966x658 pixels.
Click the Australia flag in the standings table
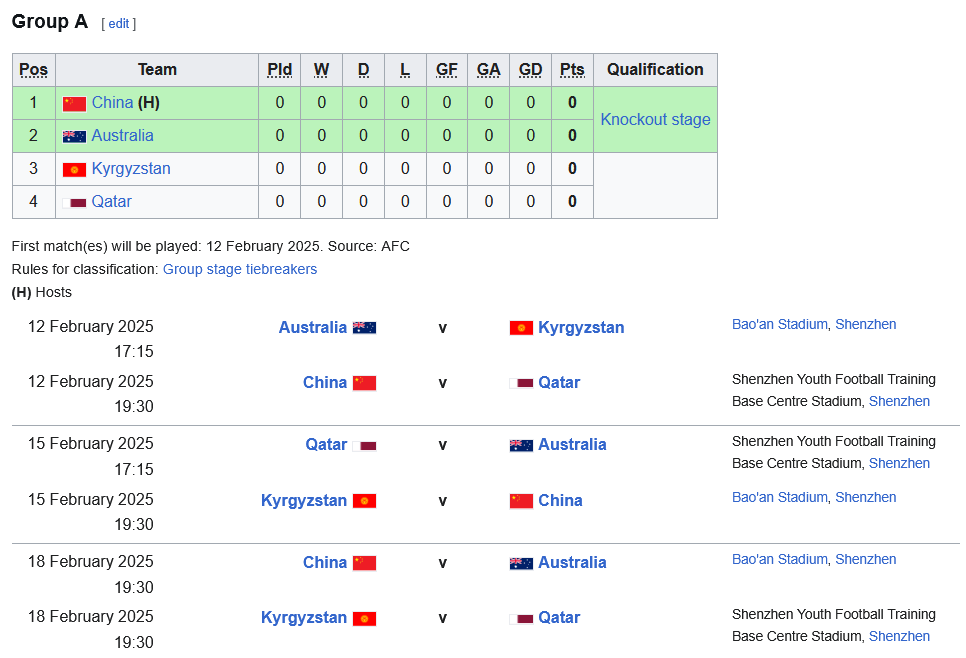click(x=74, y=137)
